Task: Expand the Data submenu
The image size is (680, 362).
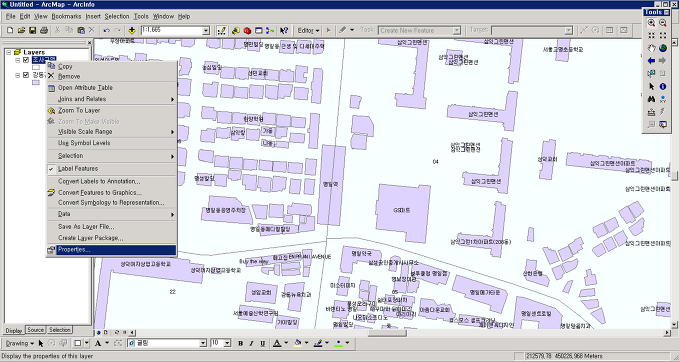Action: (x=111, y=214)
